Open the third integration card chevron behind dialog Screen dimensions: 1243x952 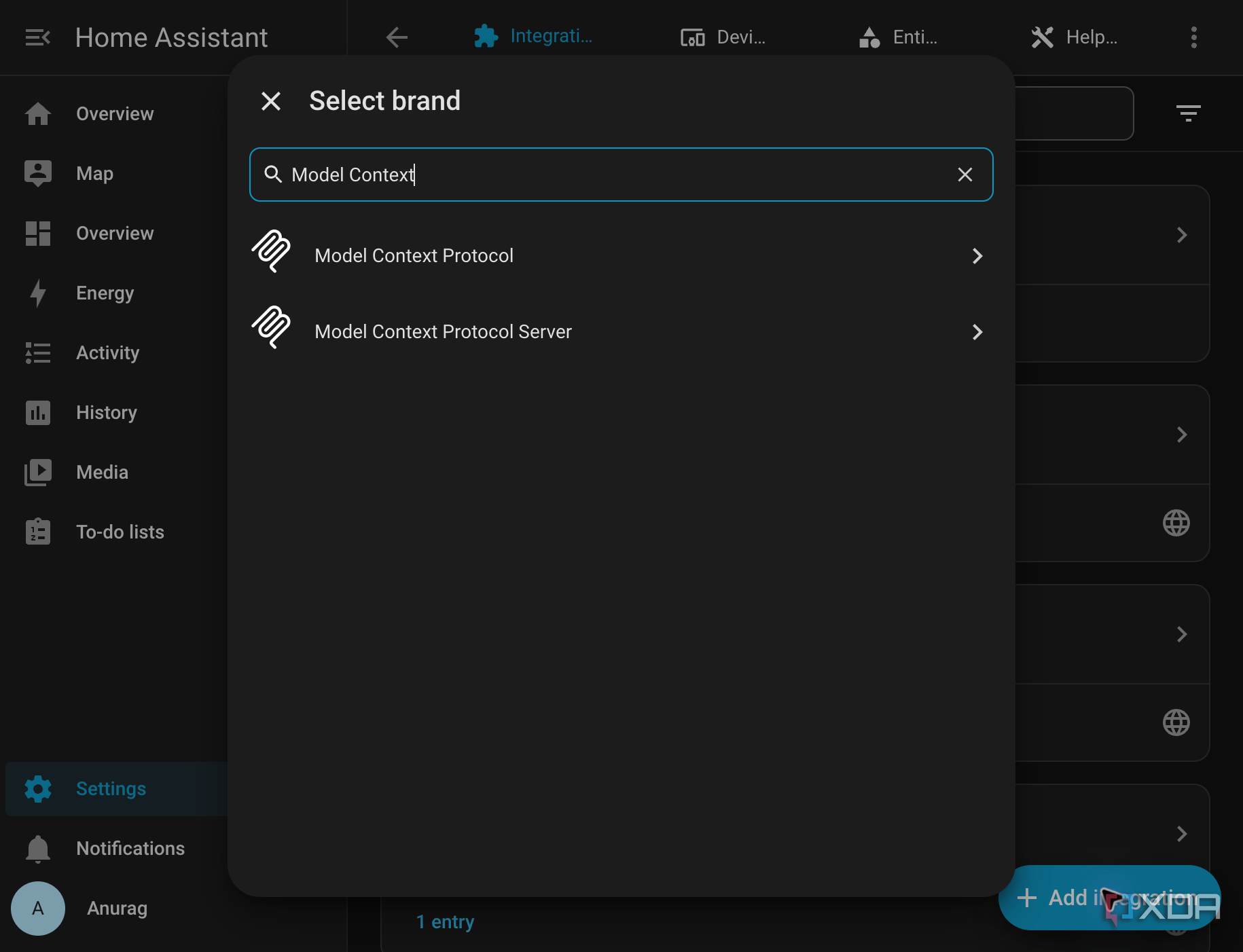[x=1182, y=634]
